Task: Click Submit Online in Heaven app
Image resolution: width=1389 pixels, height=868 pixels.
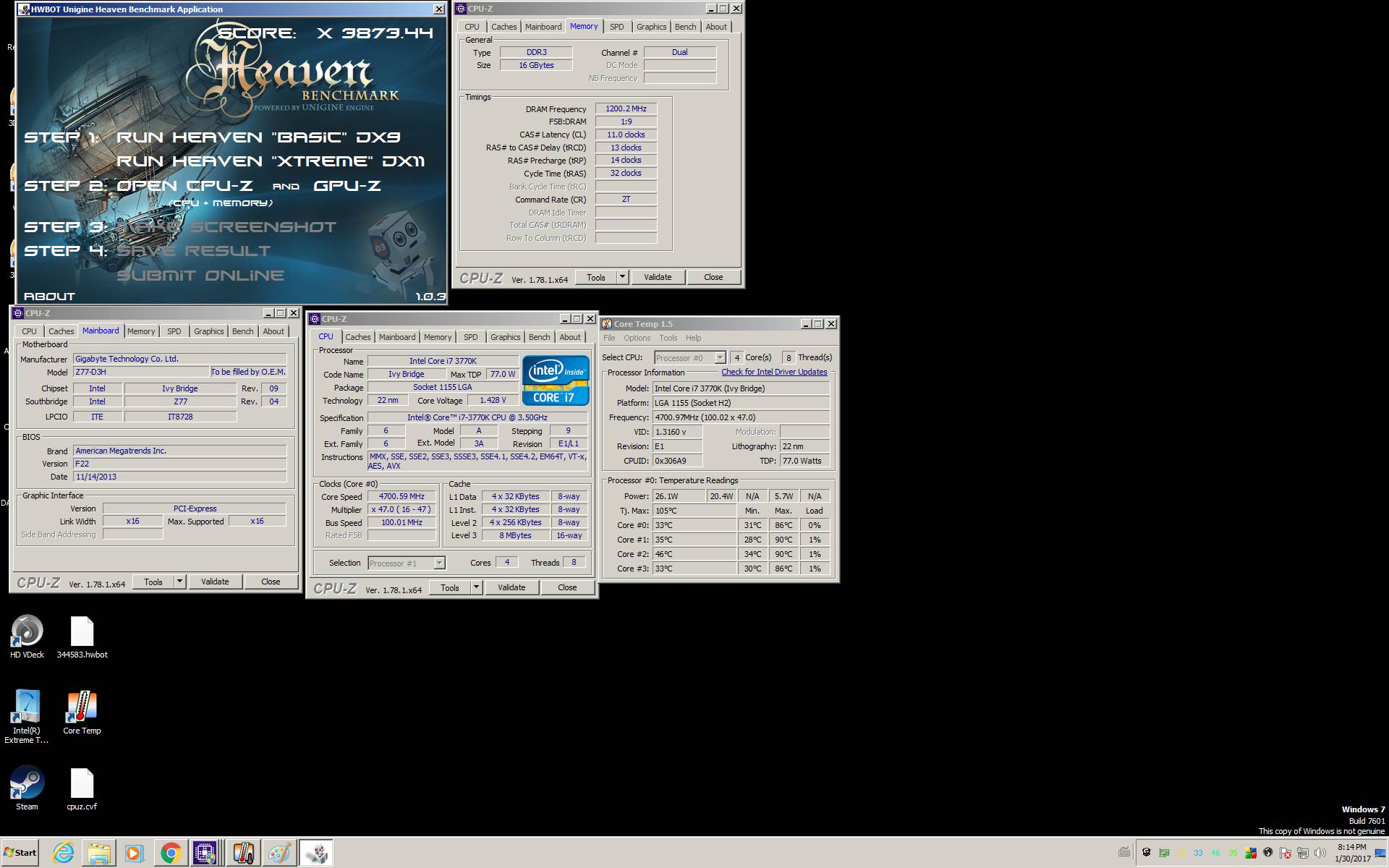Action: click(200, 275)
